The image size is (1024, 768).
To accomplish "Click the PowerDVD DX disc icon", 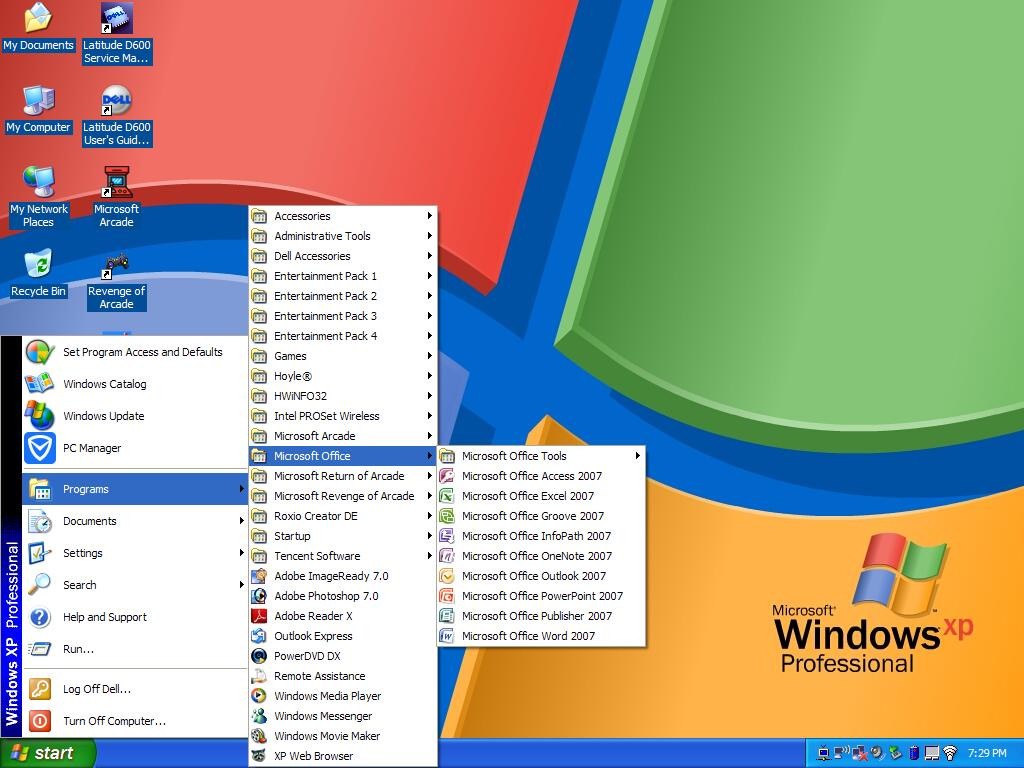I will click(x=259, y=656).
